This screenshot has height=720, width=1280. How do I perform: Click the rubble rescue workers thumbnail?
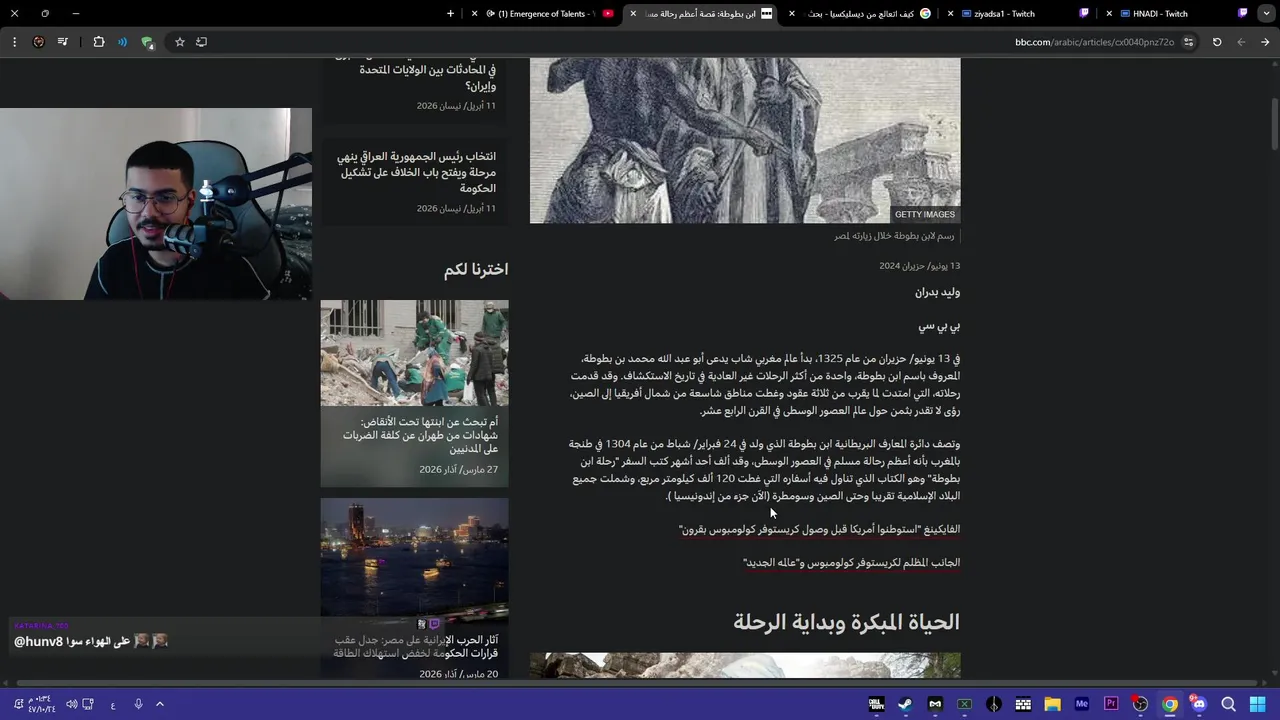[414, 353]
